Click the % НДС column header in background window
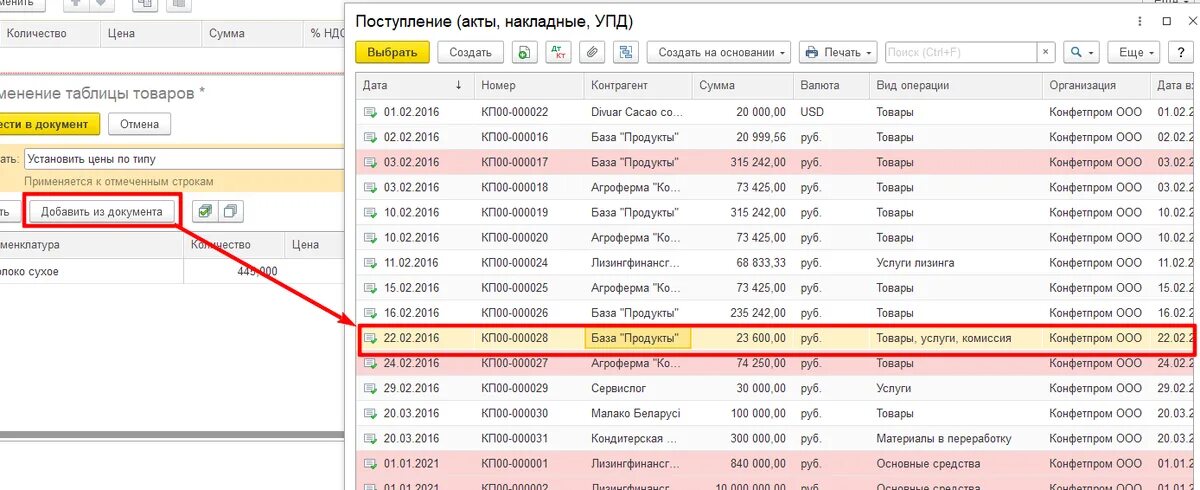 click(326, 34)
